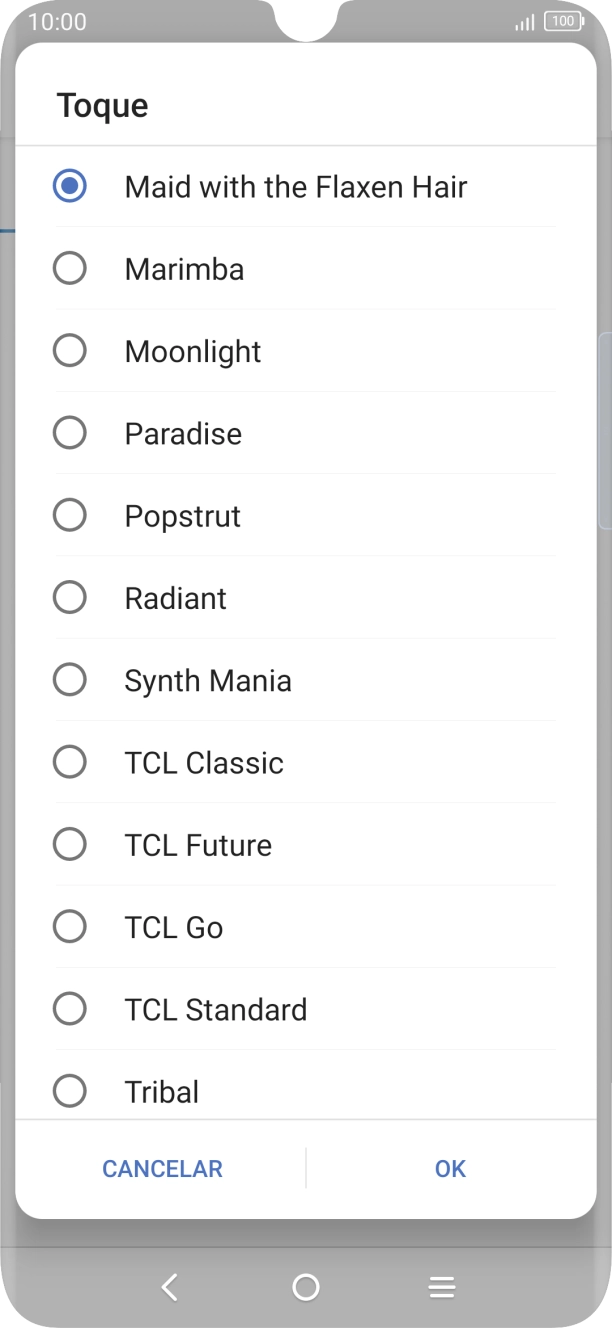Select the Marimba radio button
The image size is (612, 1328).
pos(70,269)
